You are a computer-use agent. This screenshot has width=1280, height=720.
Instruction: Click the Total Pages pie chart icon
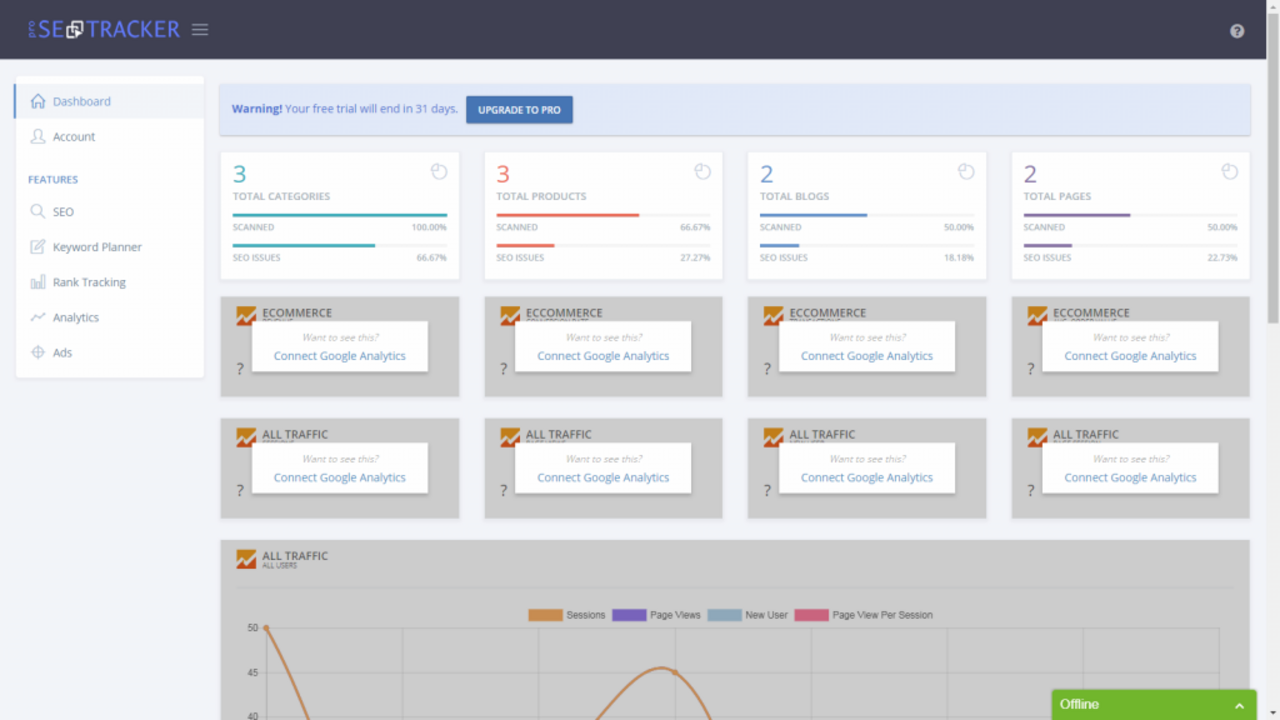coord(1229,172)
